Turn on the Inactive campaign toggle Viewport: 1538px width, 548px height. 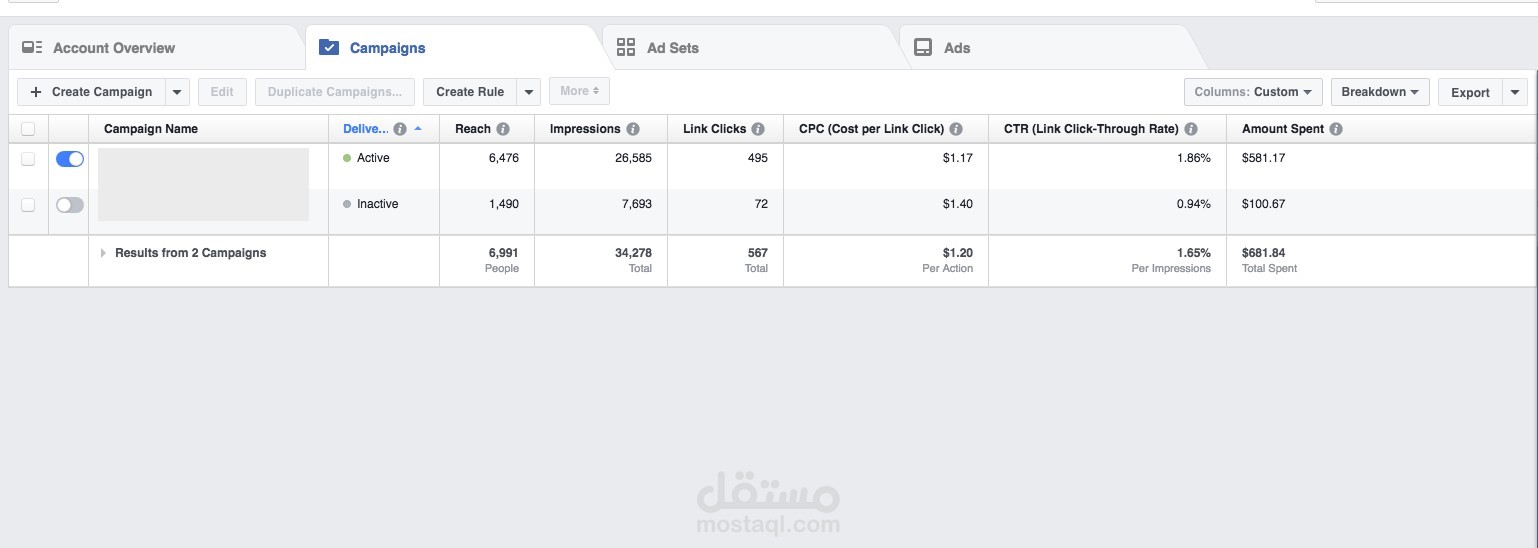70,205
